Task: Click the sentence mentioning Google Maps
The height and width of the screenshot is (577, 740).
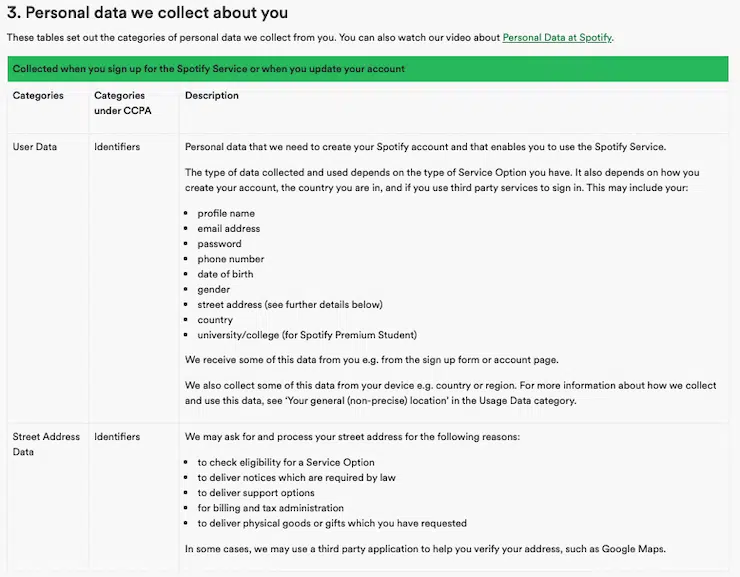Action: click(x=425, y=548)
